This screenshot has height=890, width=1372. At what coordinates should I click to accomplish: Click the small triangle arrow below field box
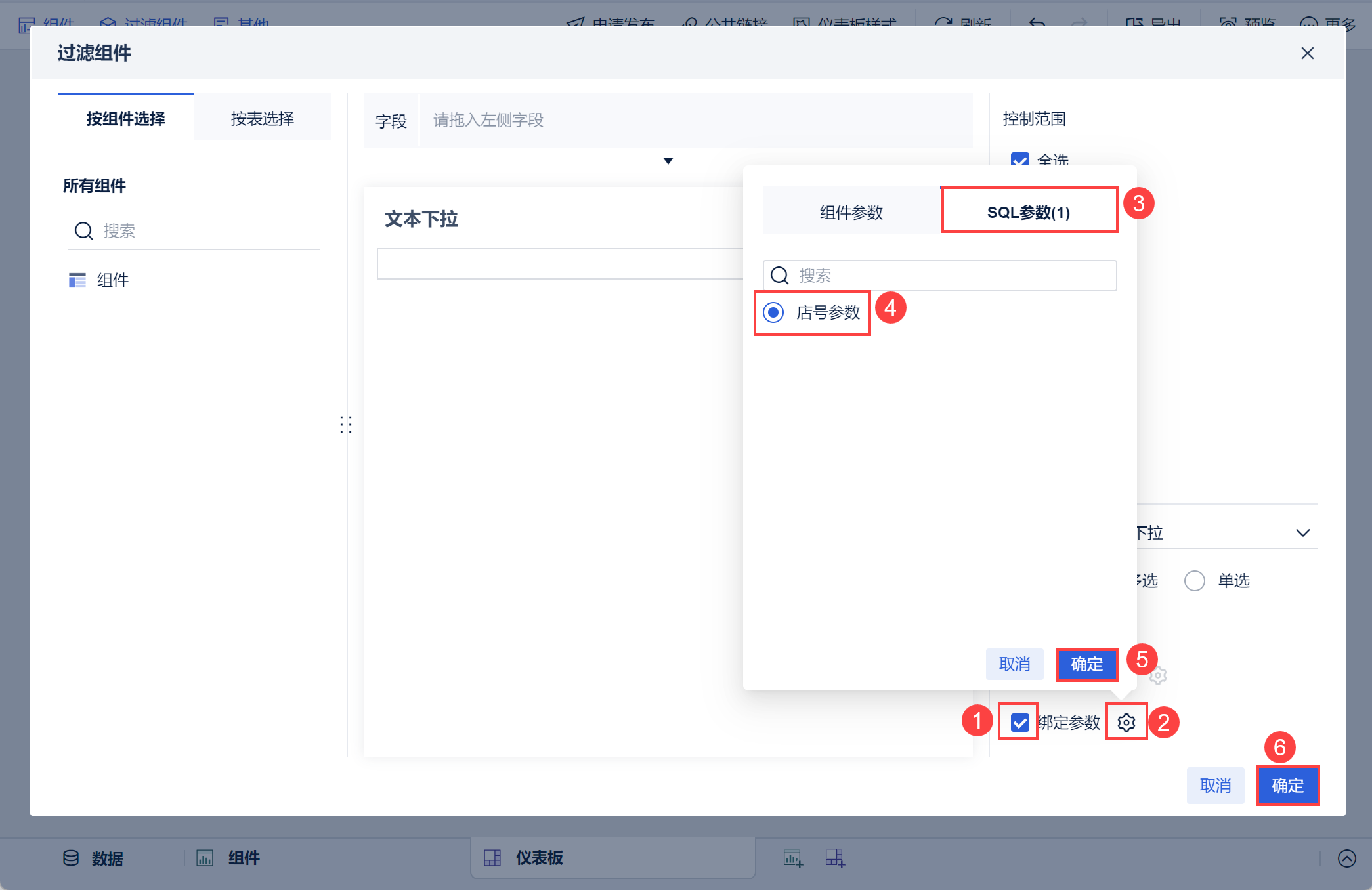click(x=668, y=161)
